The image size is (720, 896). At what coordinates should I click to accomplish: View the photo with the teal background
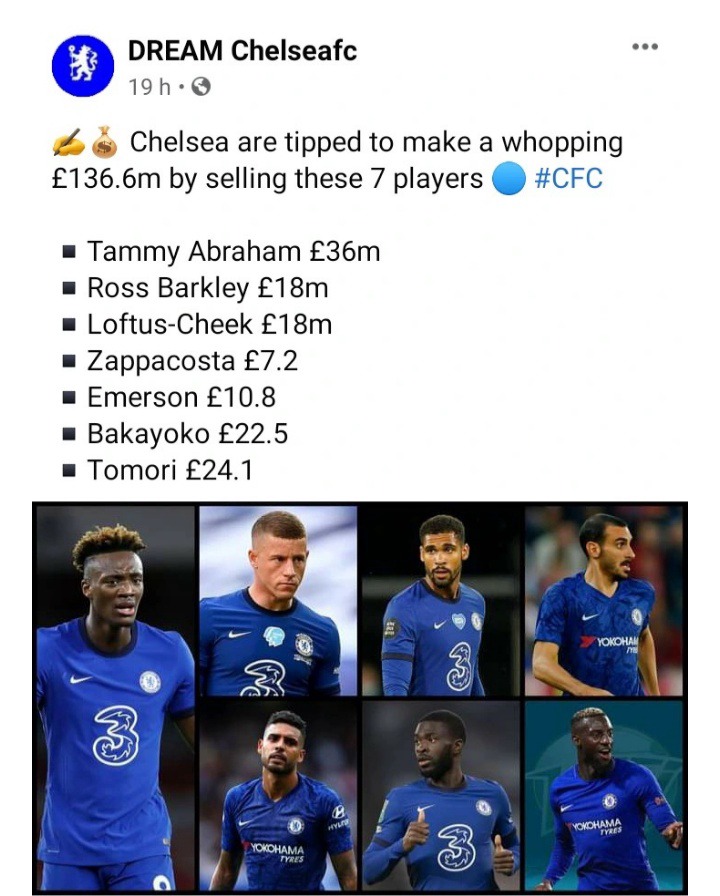pos(604,795)
